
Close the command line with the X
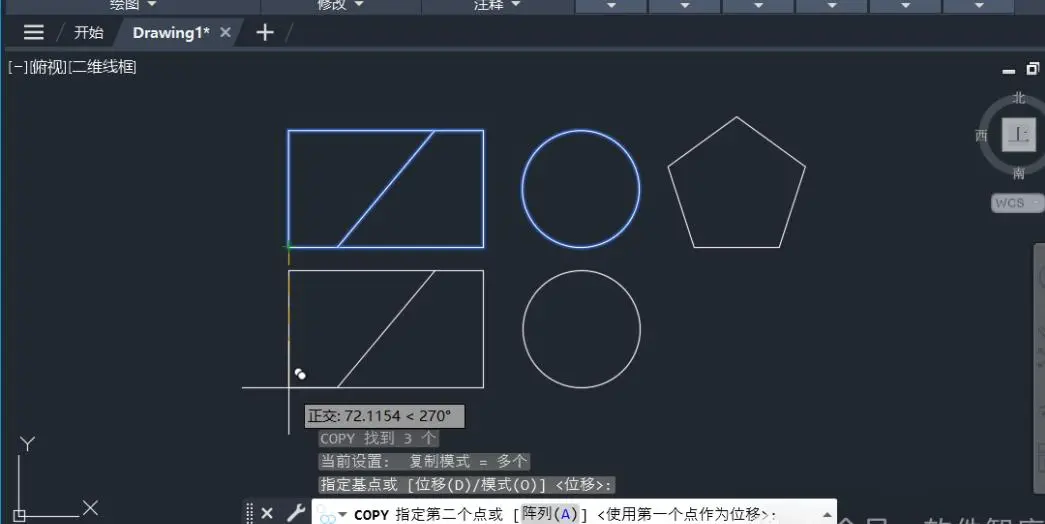[267, 513]
